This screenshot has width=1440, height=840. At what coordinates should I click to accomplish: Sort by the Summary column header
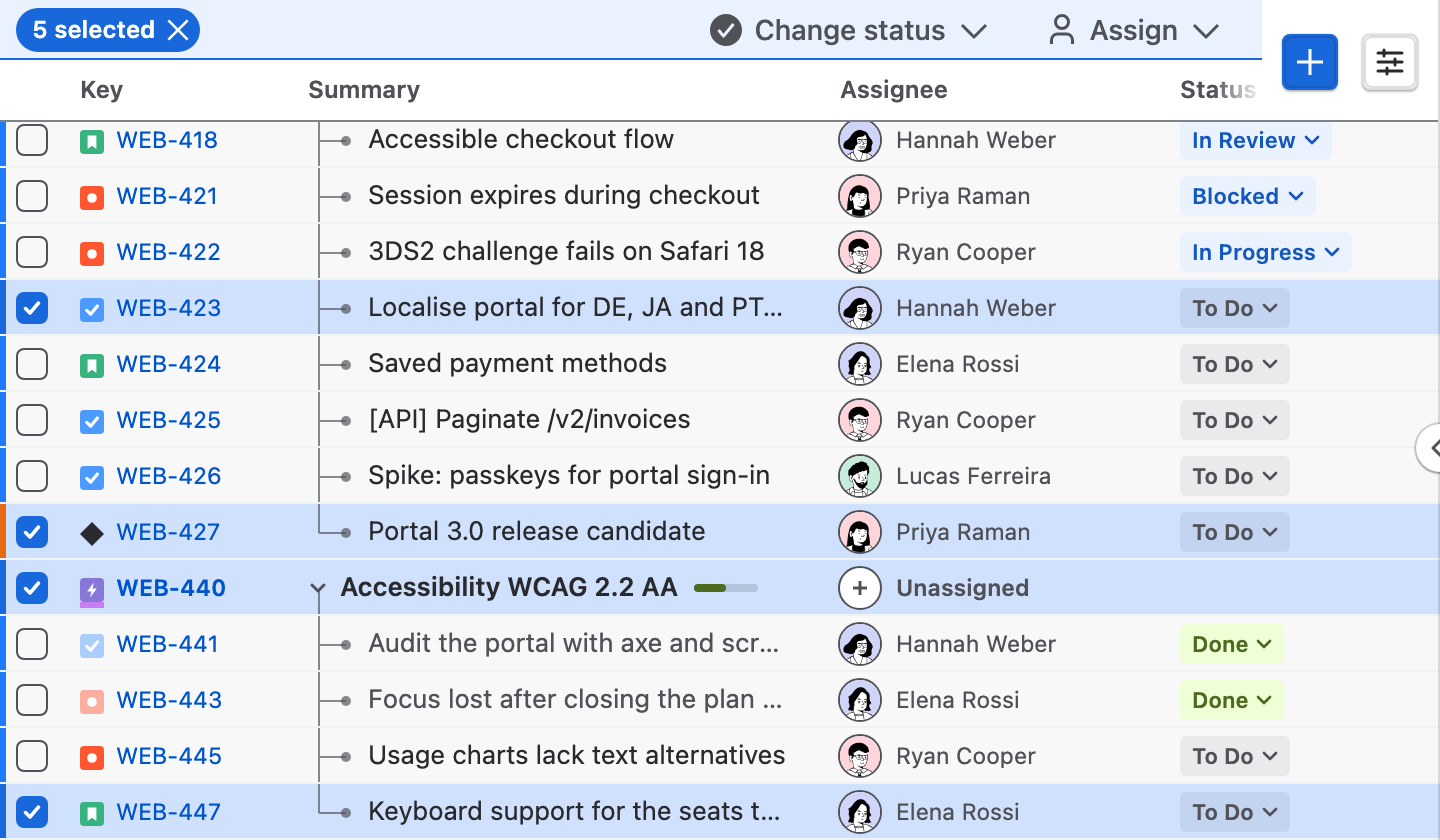coord(364,90)
